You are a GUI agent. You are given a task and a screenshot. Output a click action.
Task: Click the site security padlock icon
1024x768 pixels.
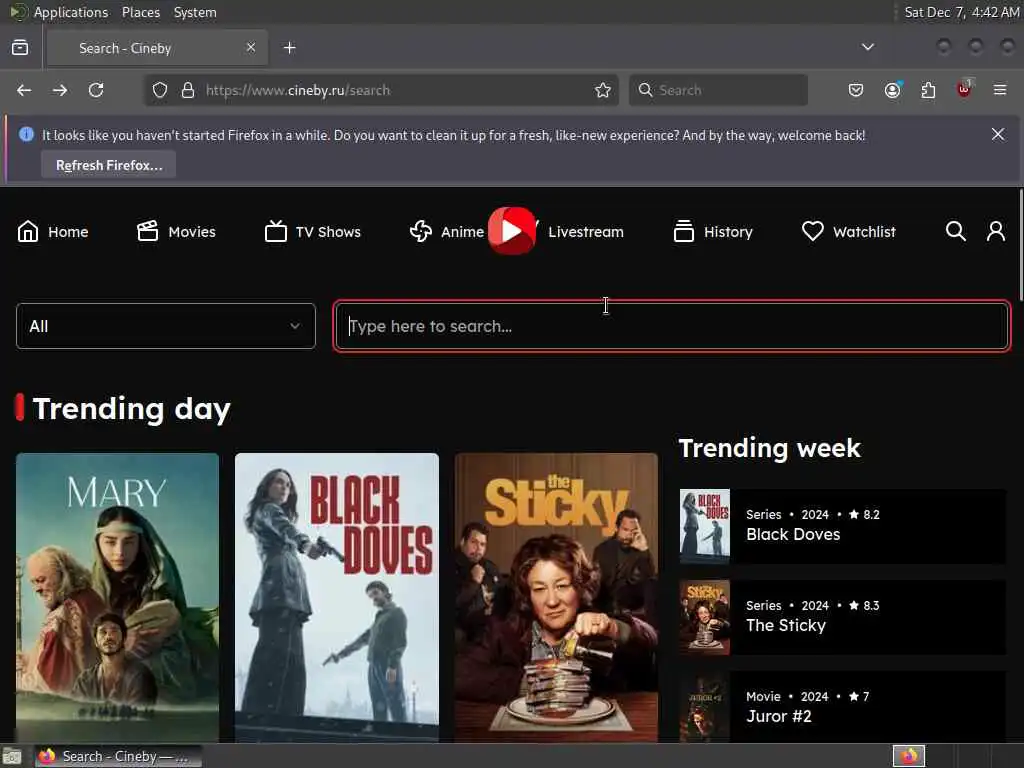point(188,90)
